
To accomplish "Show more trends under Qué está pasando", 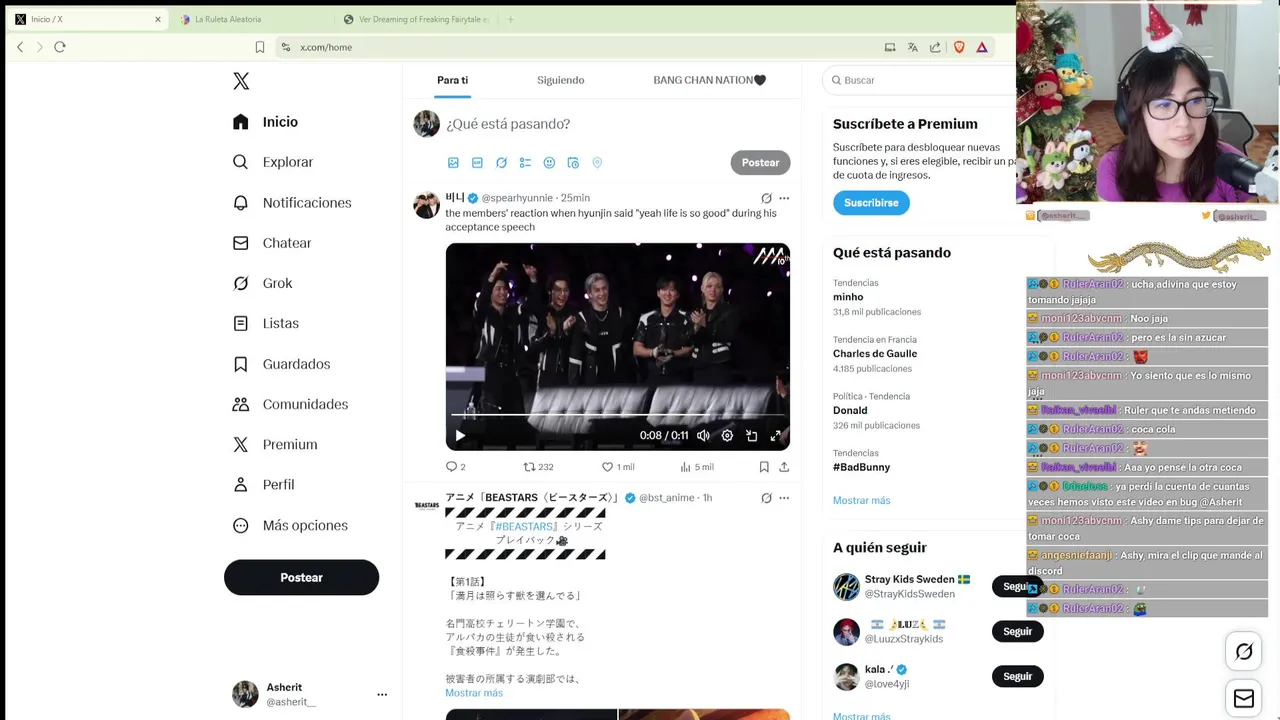I will [x=861, y=500].
